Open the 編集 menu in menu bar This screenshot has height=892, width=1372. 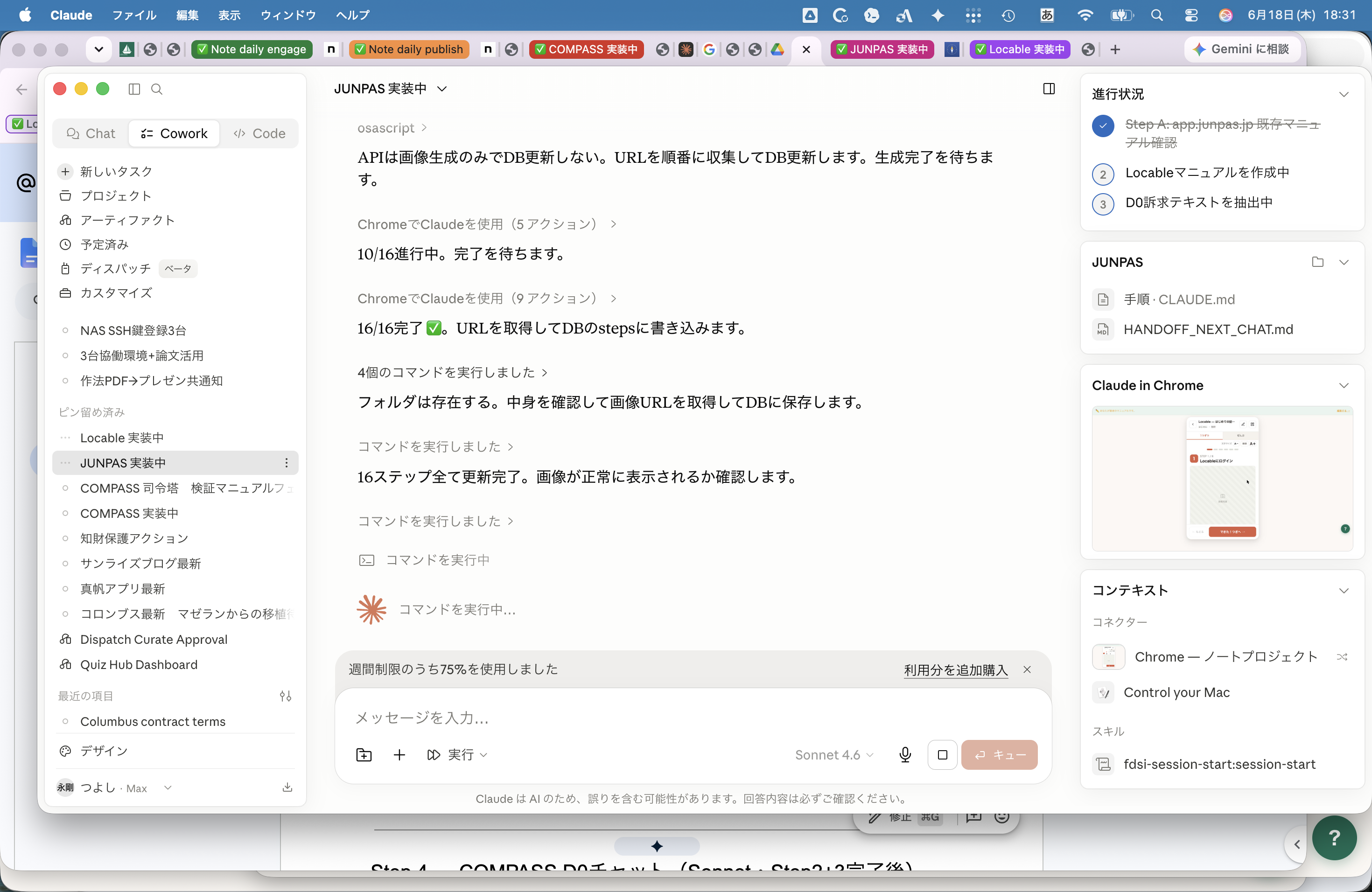(x=187, y=15)
